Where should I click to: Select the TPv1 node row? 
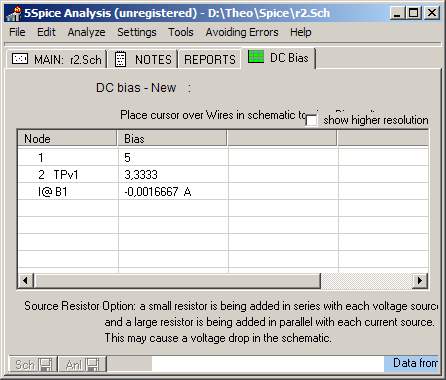tap(223, 174)
